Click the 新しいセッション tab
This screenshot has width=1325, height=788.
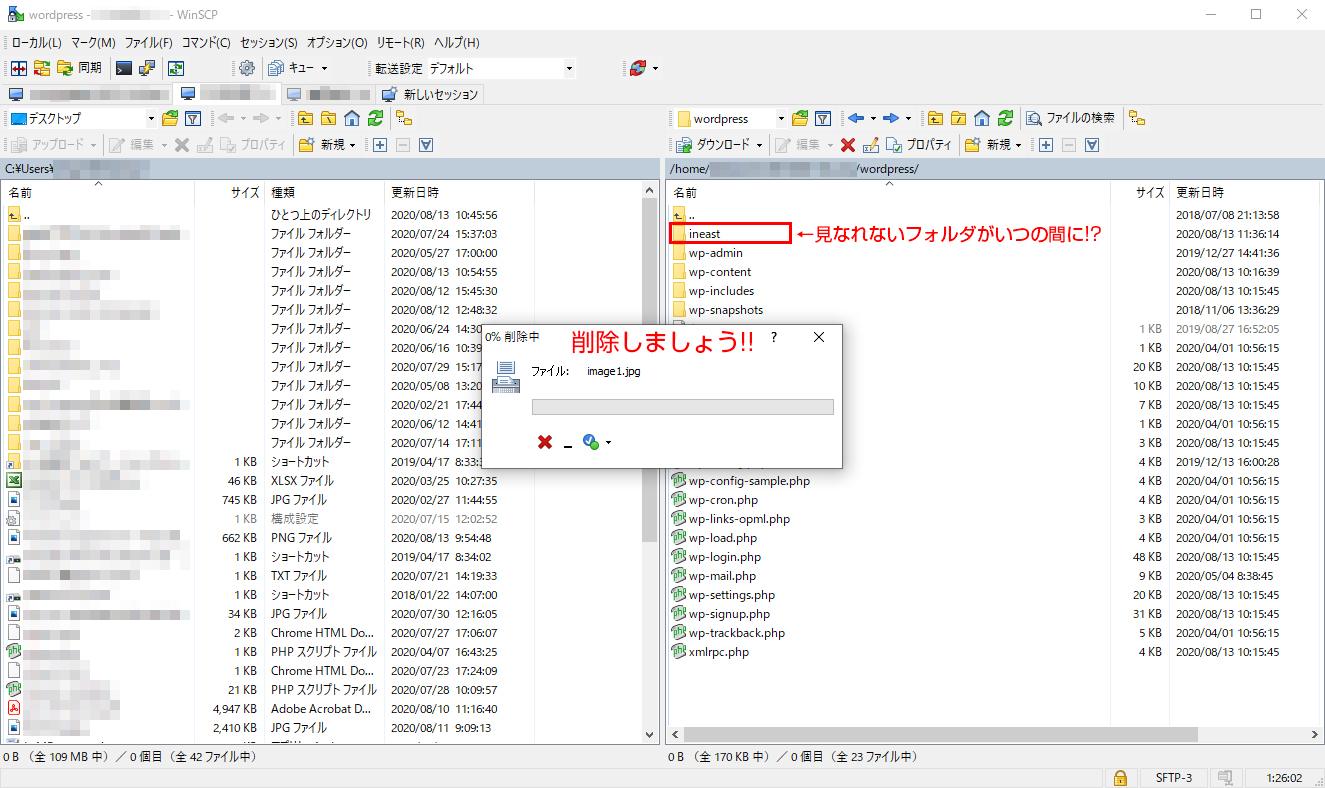click(431, 94)
